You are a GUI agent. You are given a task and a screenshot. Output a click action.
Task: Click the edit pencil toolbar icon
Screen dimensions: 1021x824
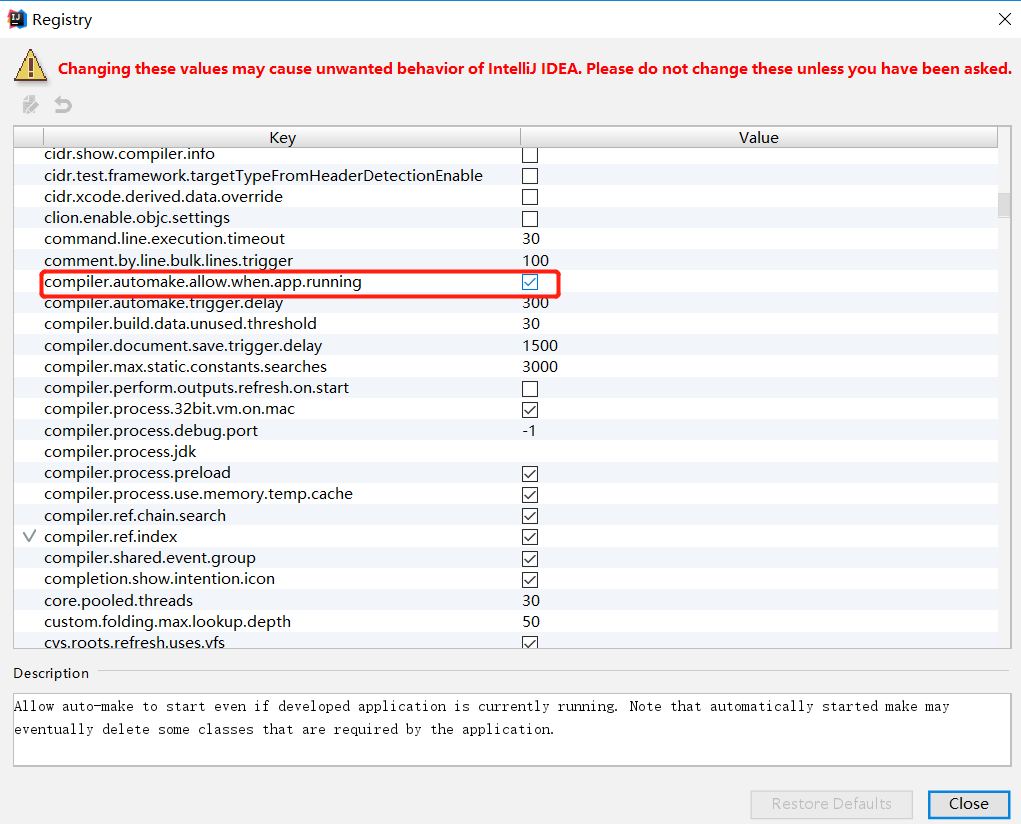30,104
